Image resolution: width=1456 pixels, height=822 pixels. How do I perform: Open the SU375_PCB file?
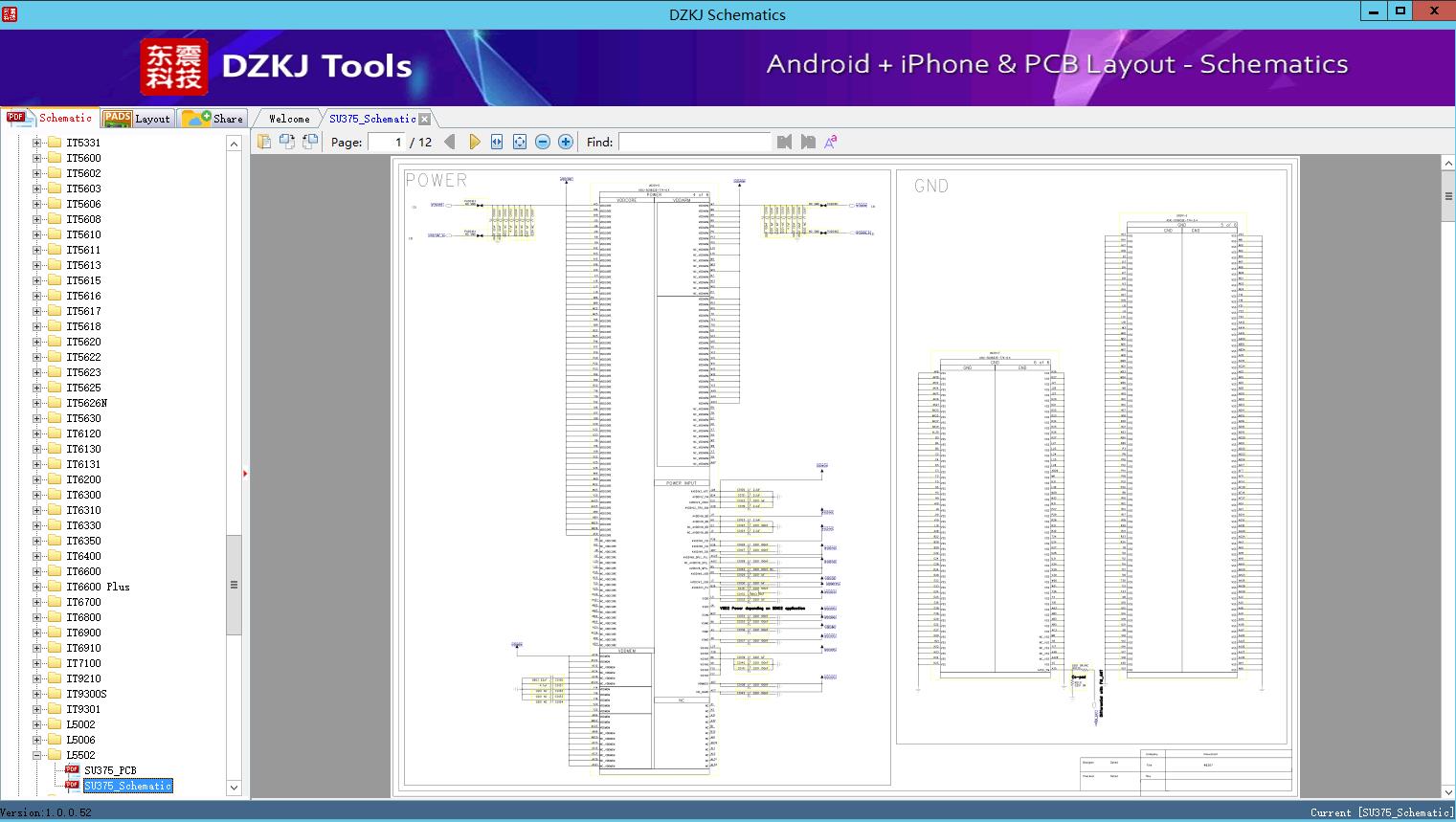tap(110, 770)
